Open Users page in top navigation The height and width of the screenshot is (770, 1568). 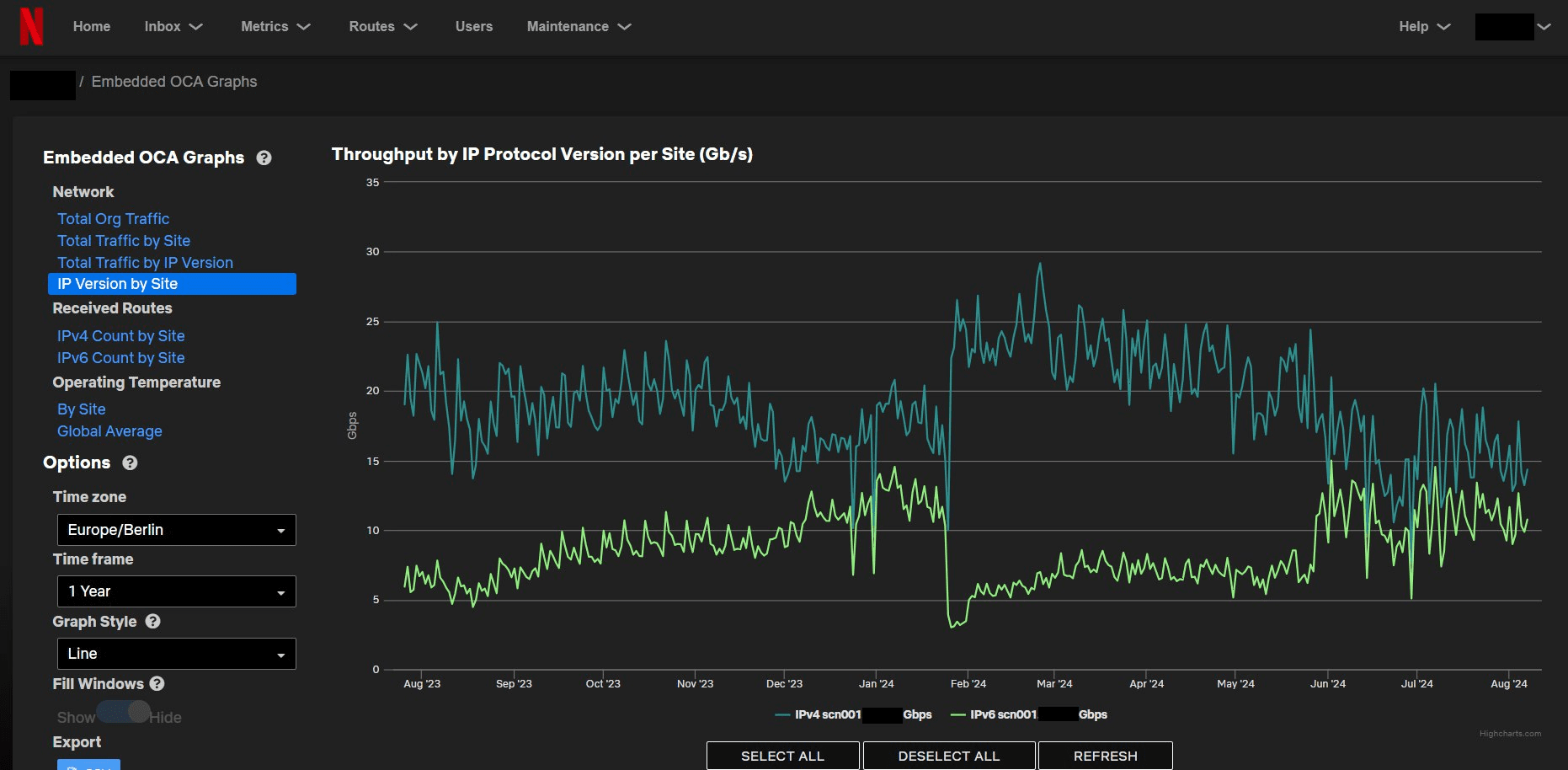coord(474,27)
